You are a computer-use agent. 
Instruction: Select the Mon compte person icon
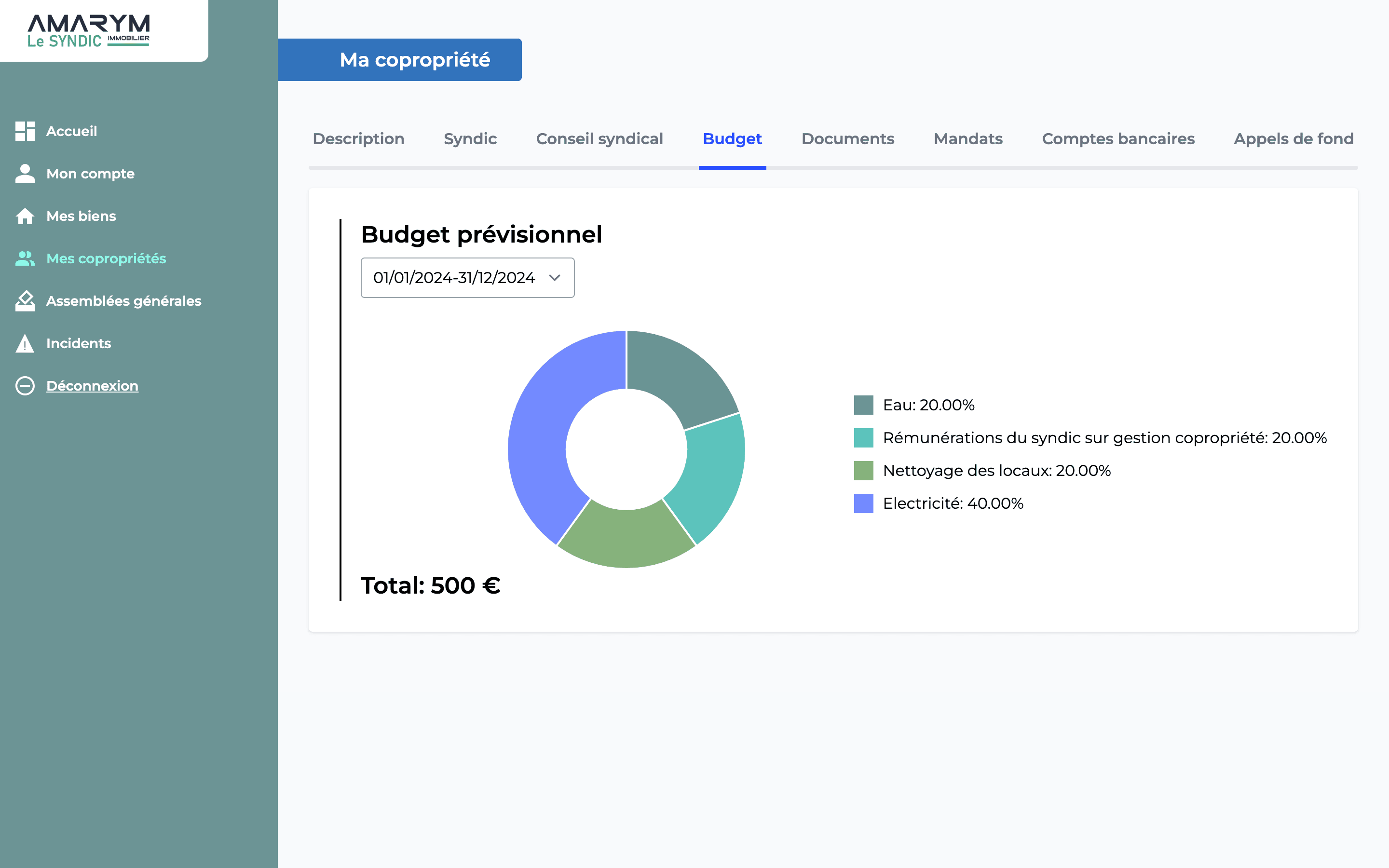(x=25, y=174)
